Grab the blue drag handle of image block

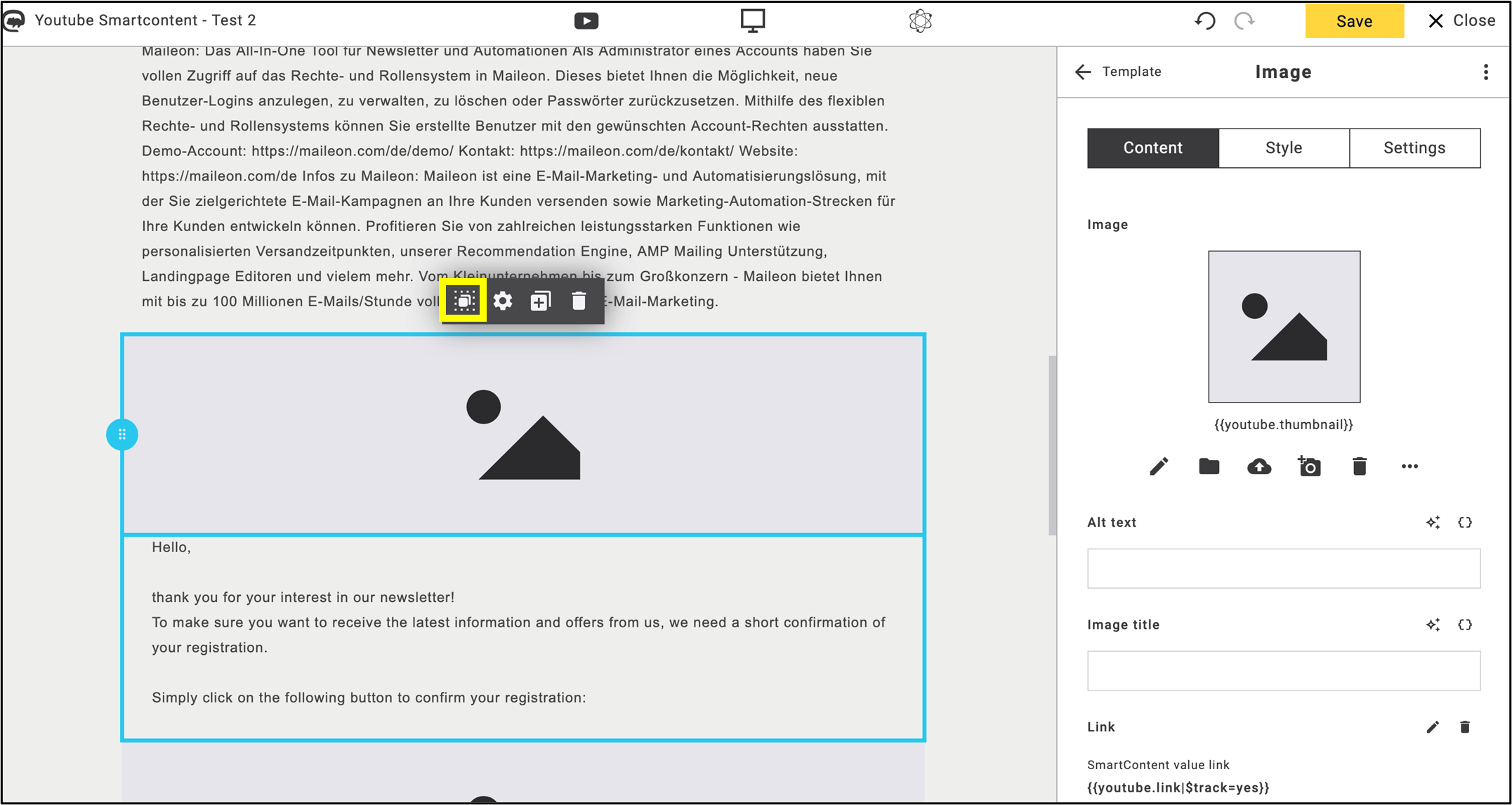click(122, 434)
